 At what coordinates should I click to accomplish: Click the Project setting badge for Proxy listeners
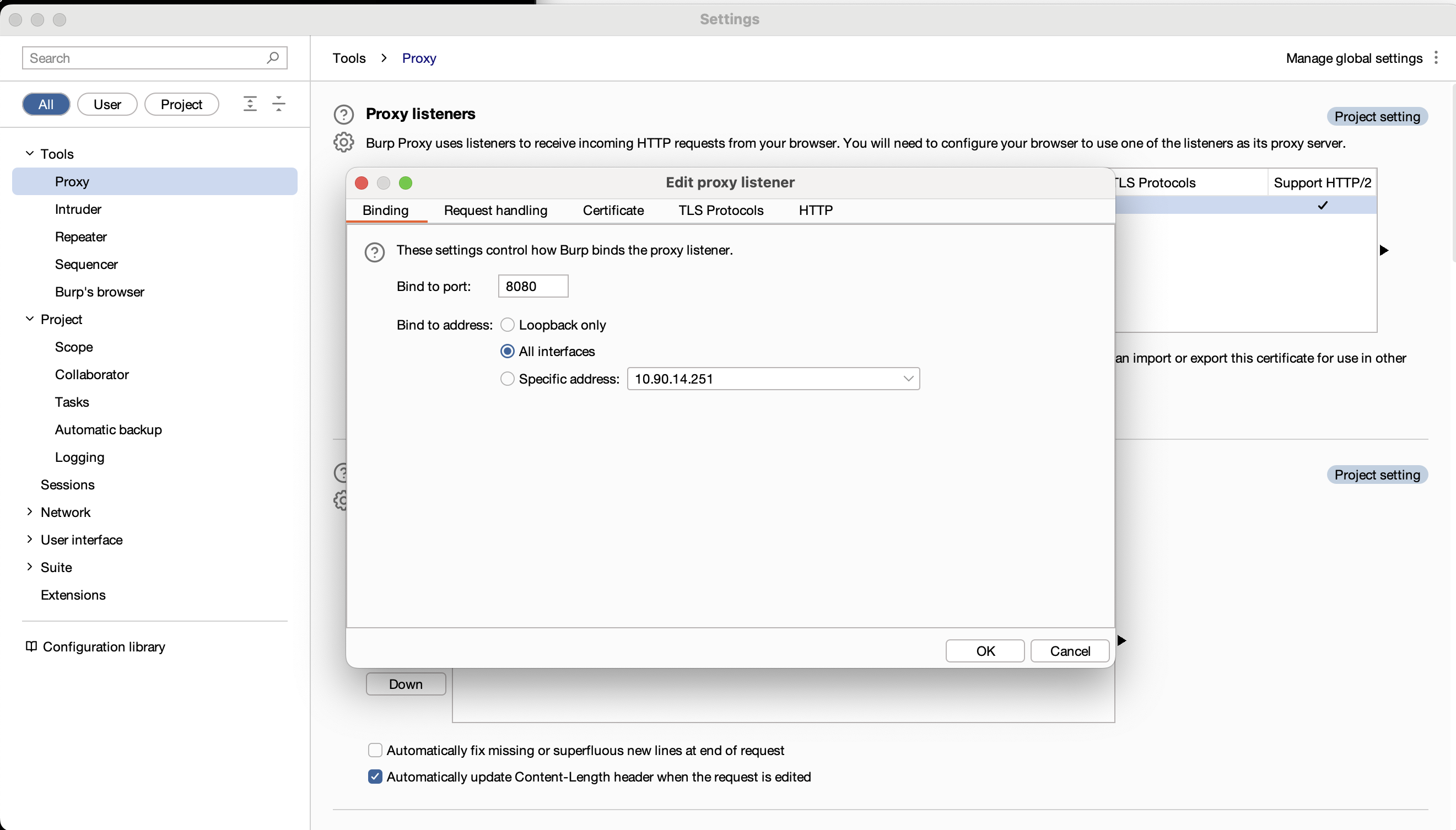(x=1377, y=116)
